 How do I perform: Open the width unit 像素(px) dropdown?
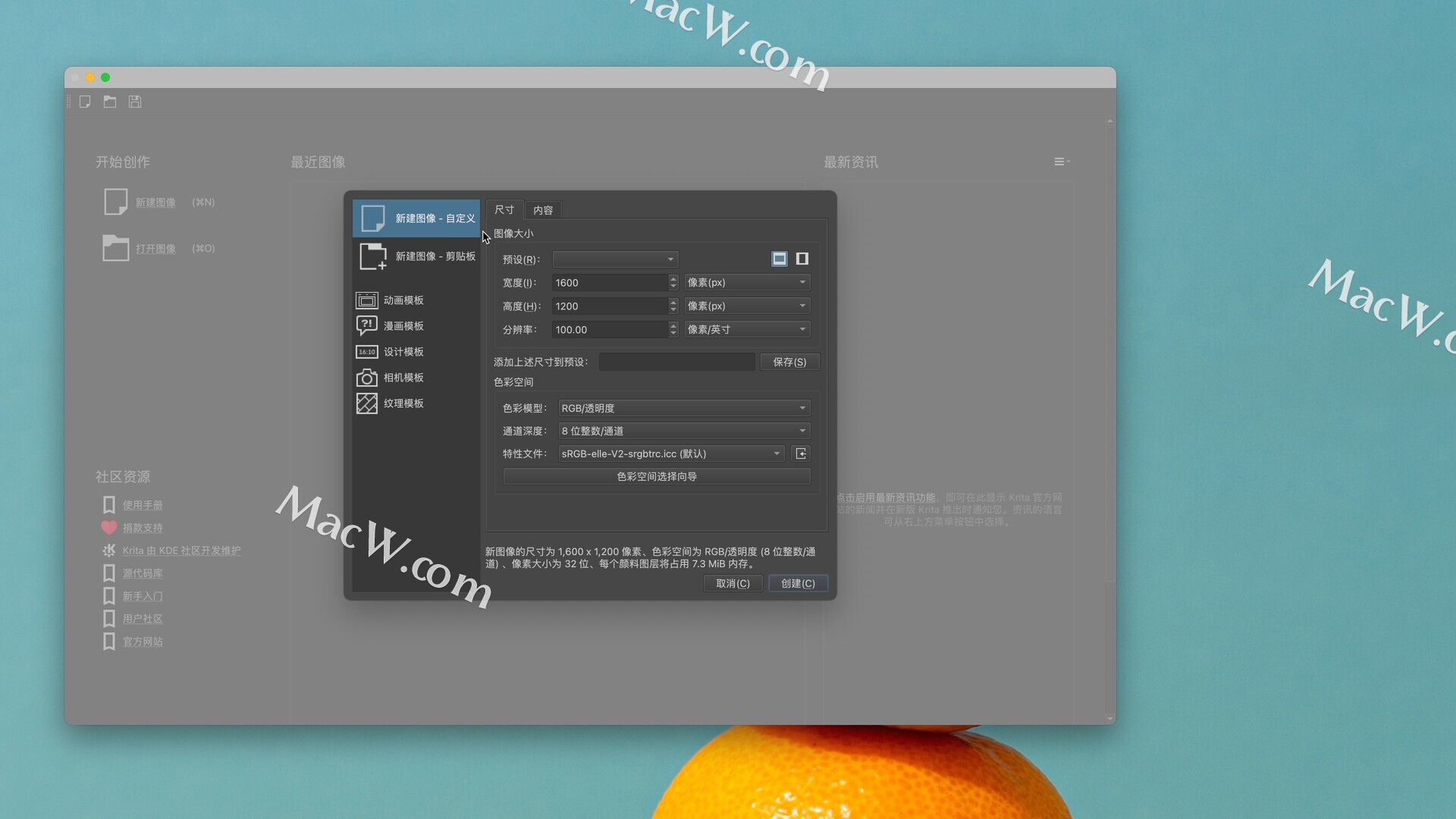point(747,282)
